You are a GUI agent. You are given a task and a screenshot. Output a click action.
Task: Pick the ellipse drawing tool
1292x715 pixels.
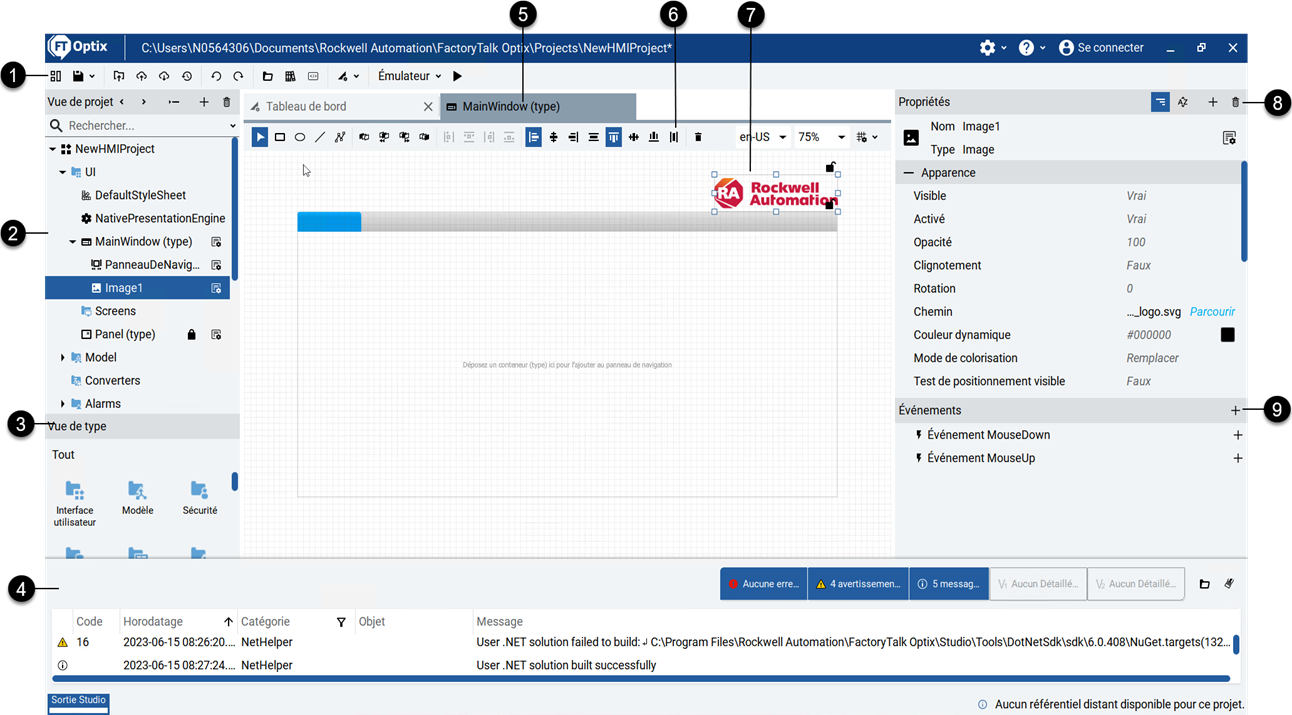coord(300,137)
